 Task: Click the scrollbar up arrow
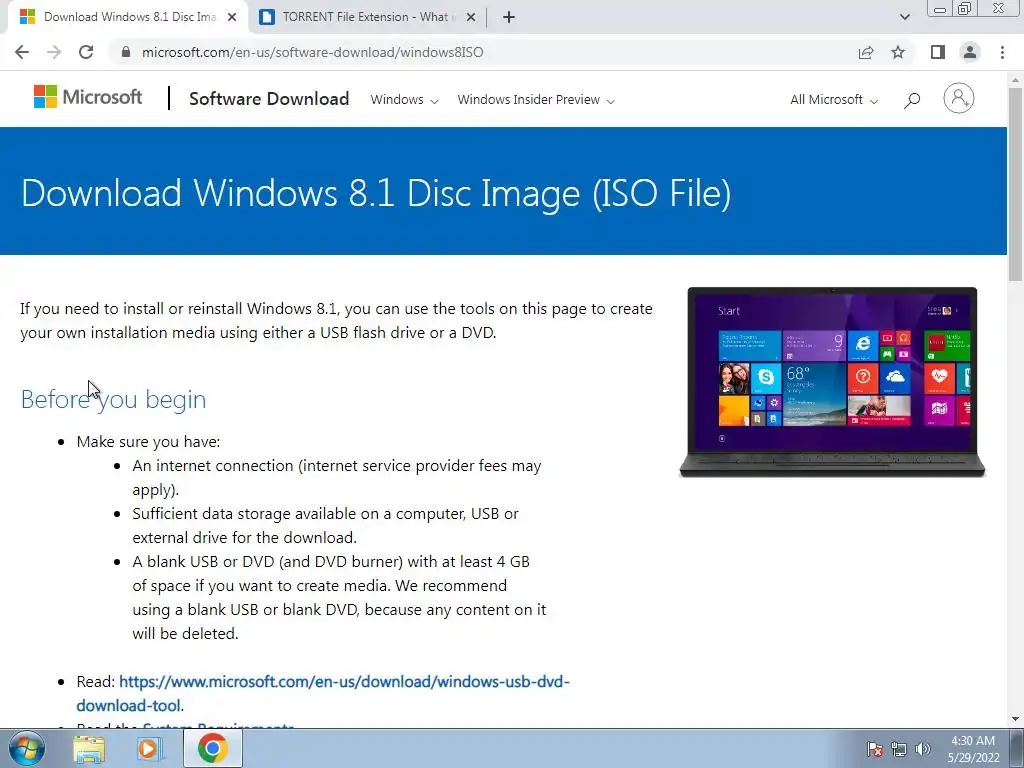[x=1015, y=79]
